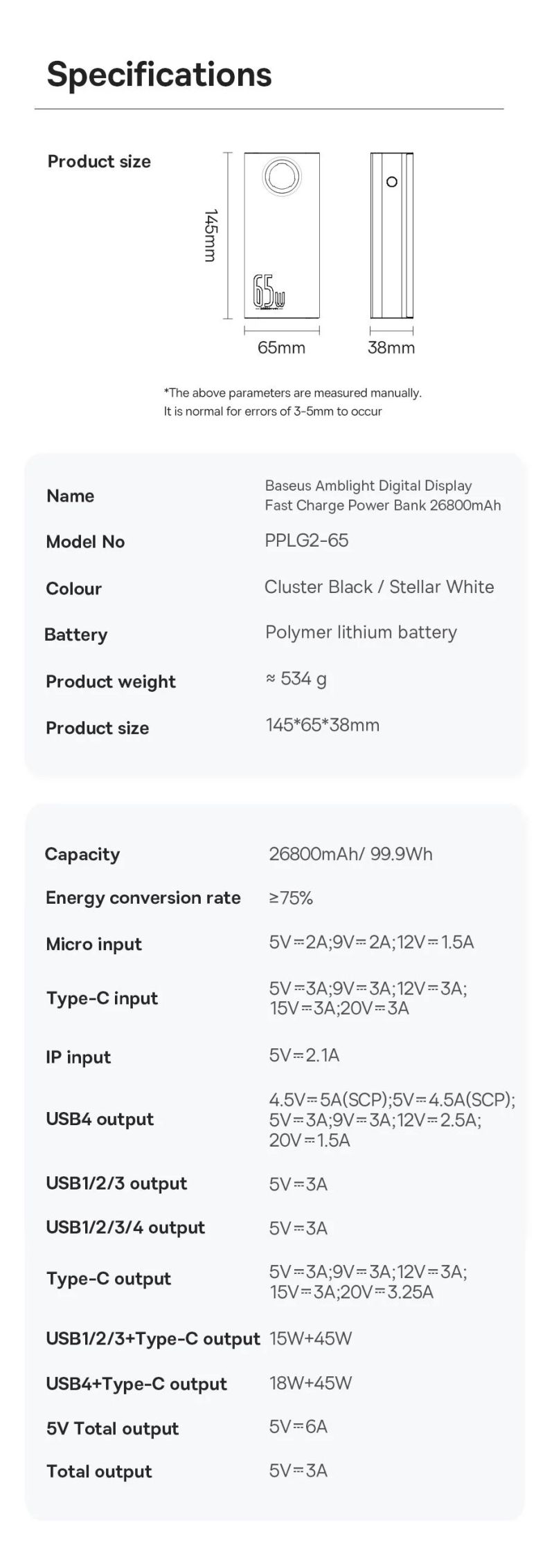
Task: Select the Model No value PPLG2-65
Action: (307, 540)
